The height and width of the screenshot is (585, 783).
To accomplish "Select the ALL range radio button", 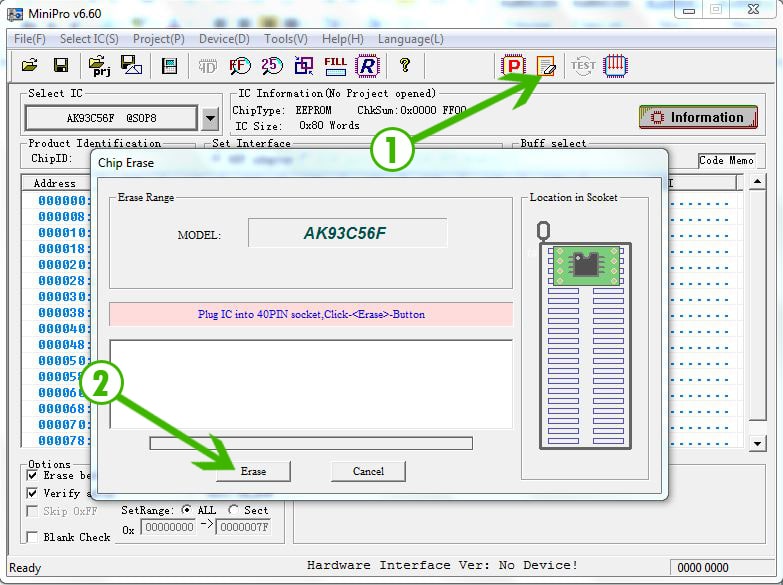I will 186,510.
